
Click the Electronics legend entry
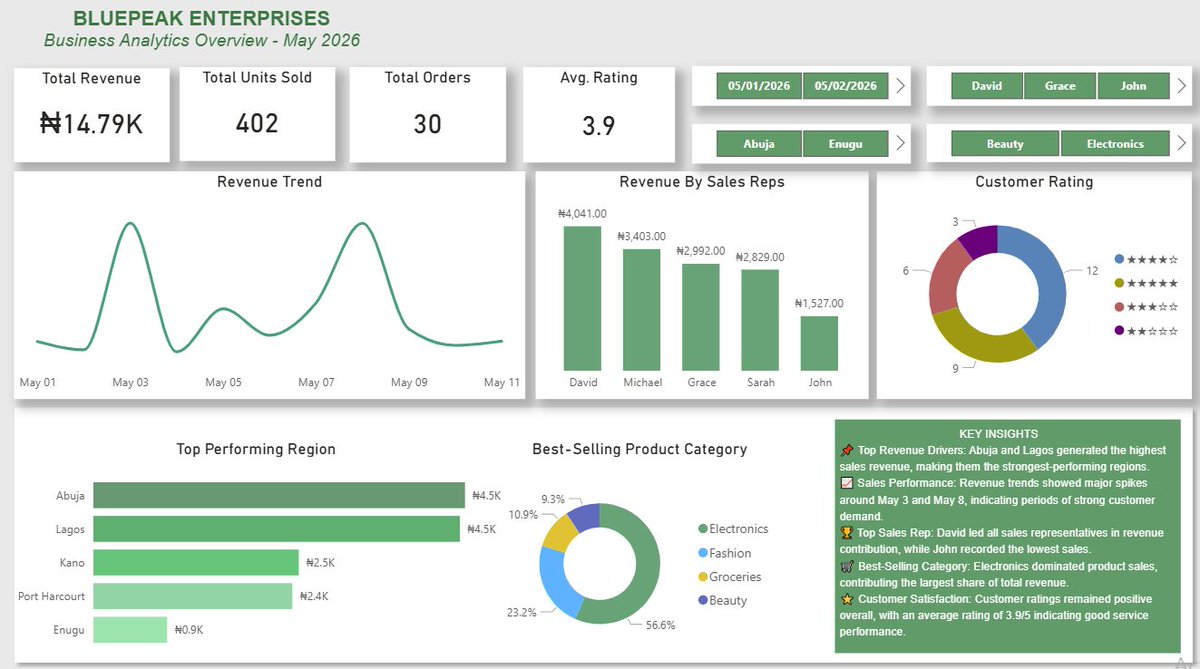[x=733, y=529]
